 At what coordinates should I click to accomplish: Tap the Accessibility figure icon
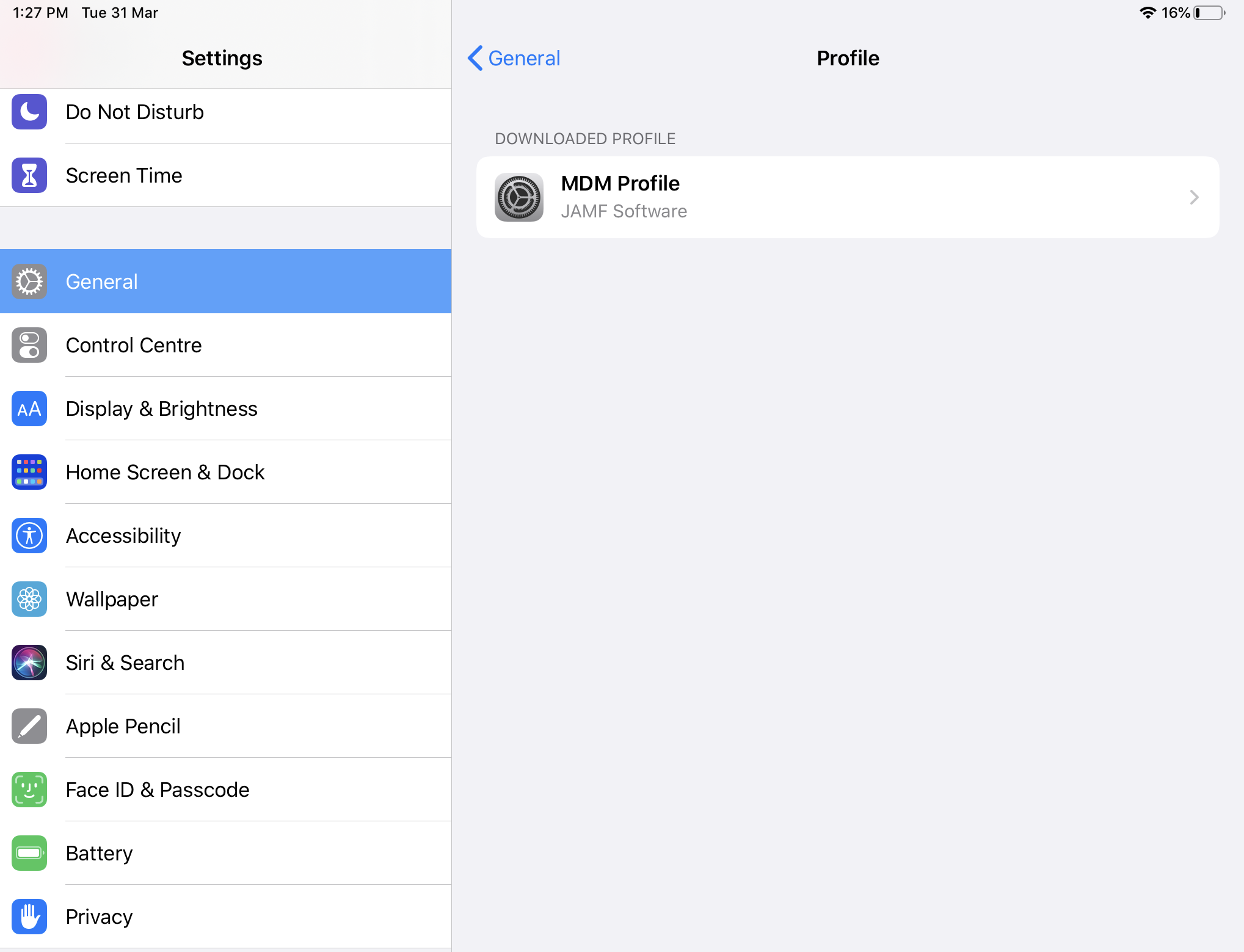coord(29,536)
